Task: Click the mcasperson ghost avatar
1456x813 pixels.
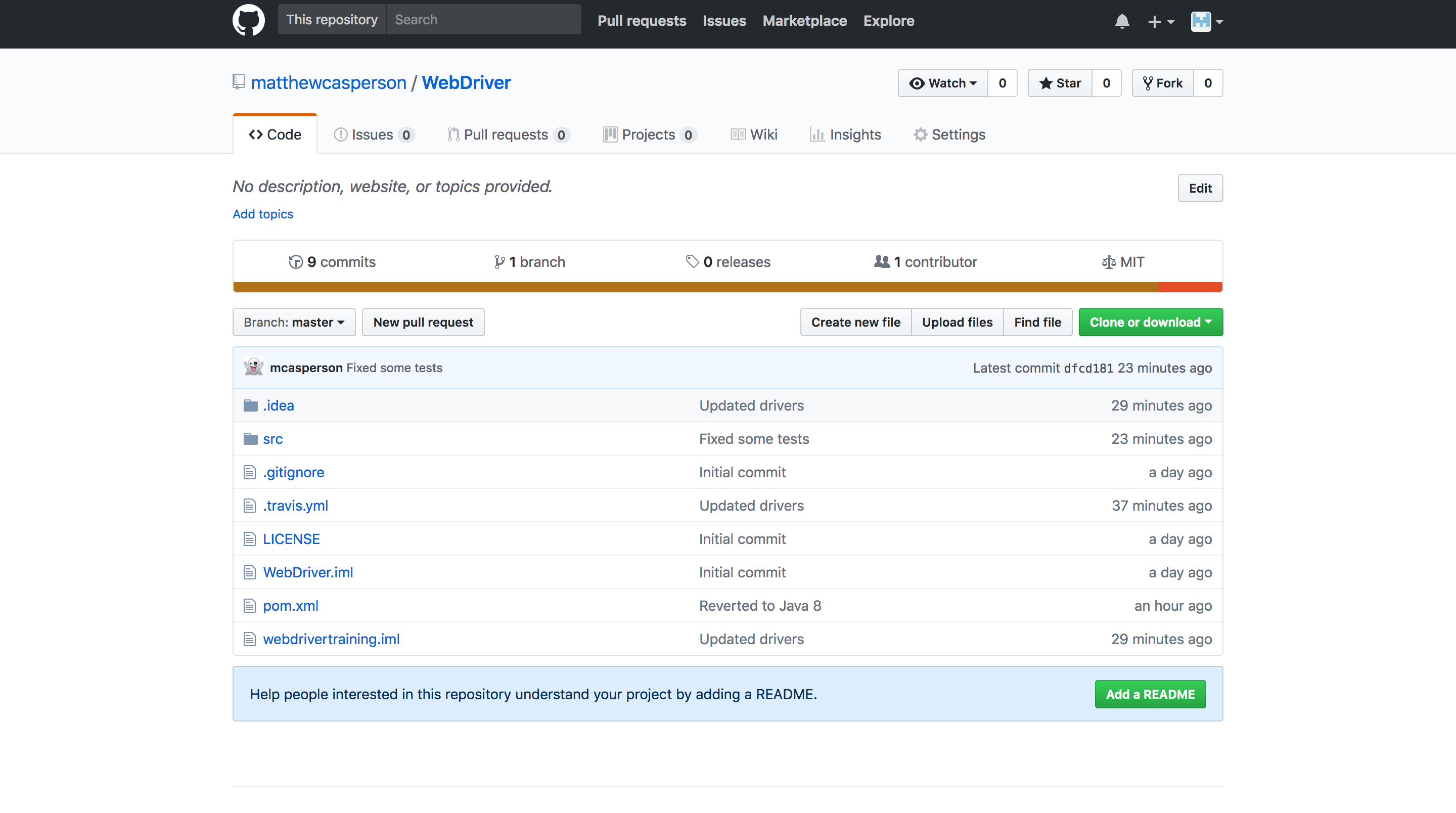Action: (x=254, y=368)
